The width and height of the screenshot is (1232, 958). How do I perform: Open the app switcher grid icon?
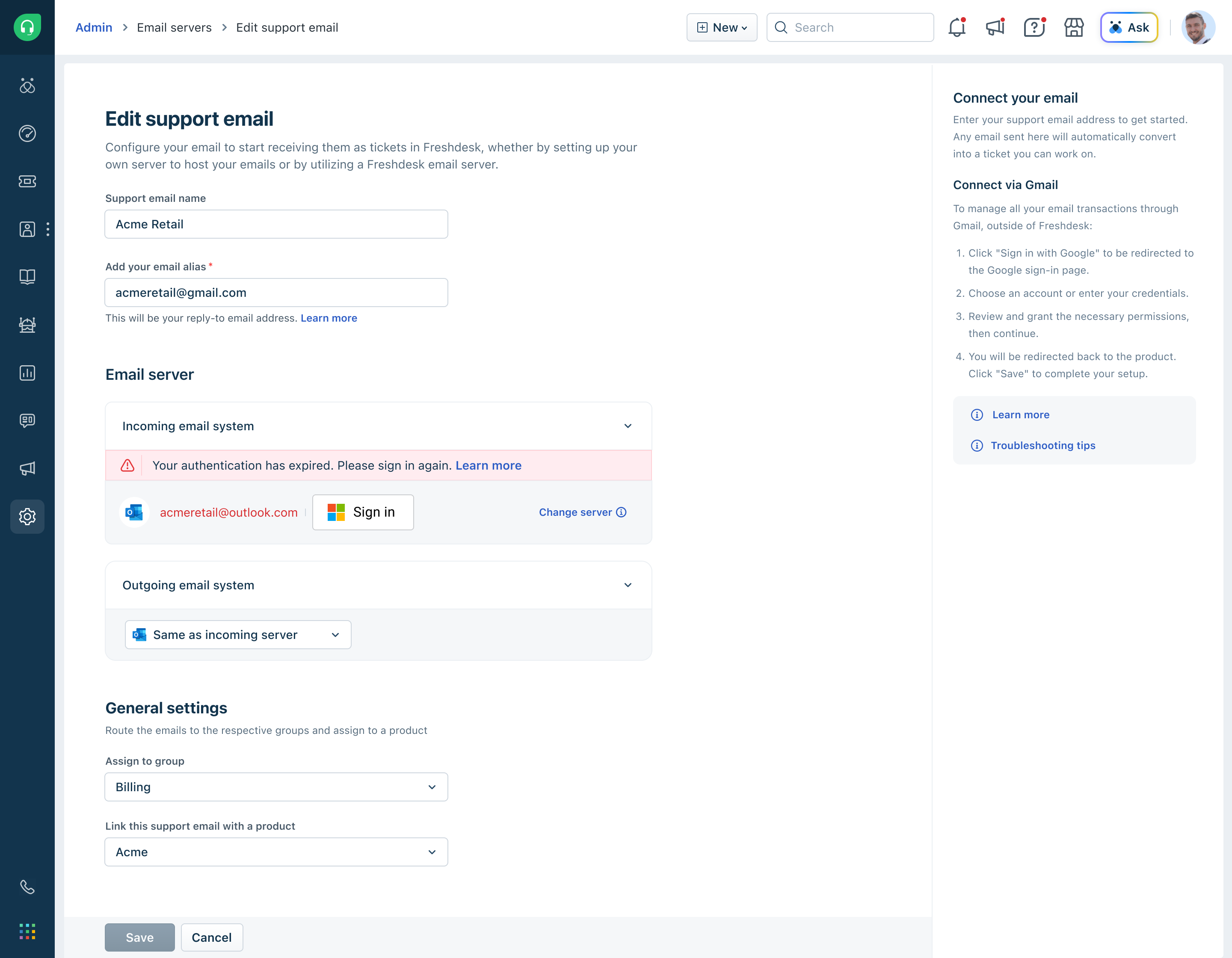[27, 931]
